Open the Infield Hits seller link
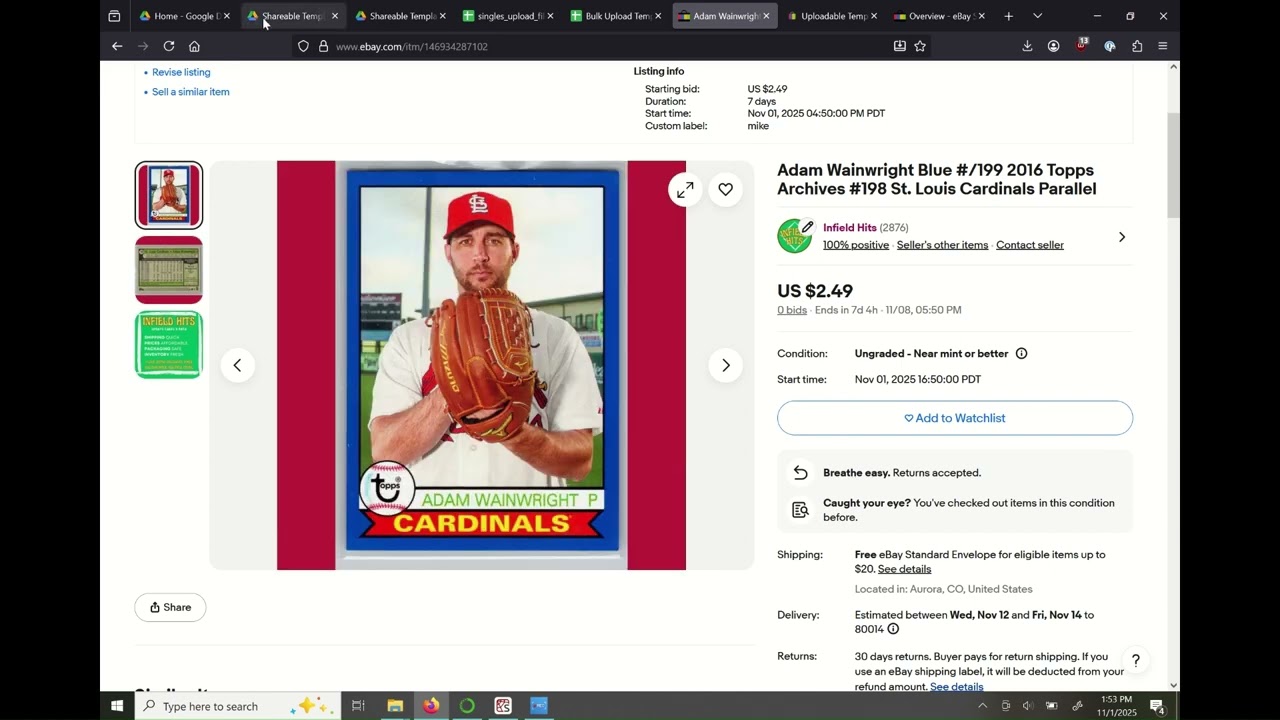The image size is (1280, 720). [x=850, y=228]
